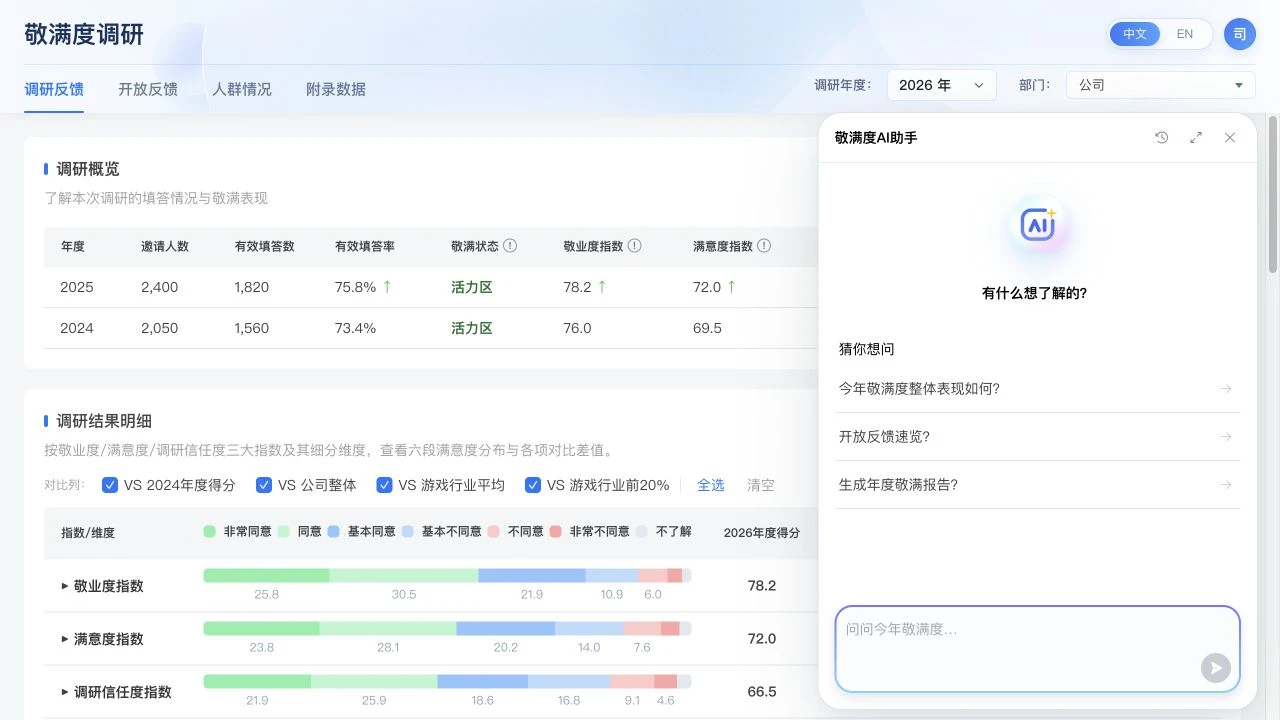The image size is (1280, 720).
Task: Click the 非常不同意 red legend swatch
Action: tap(555, 532)
